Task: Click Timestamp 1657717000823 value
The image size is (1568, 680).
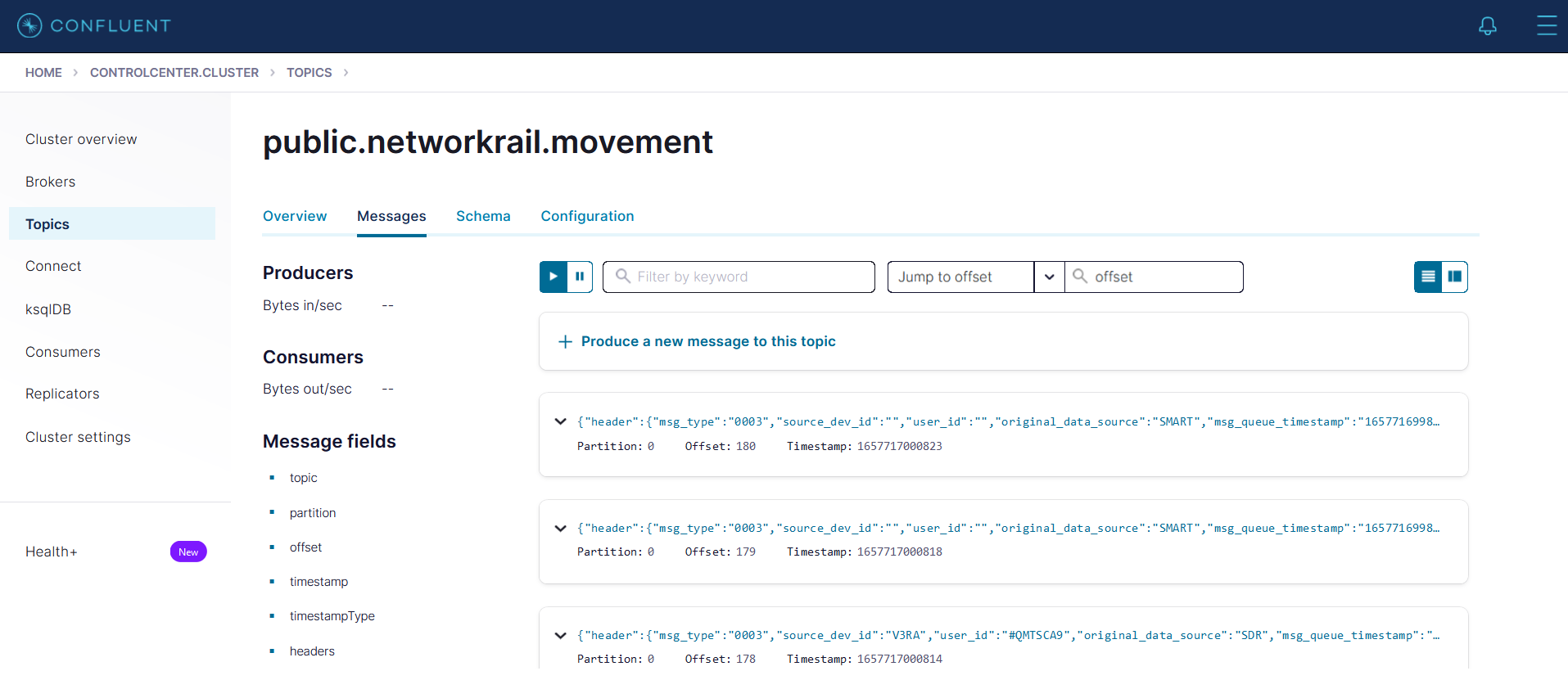Action: pos(899,446)
